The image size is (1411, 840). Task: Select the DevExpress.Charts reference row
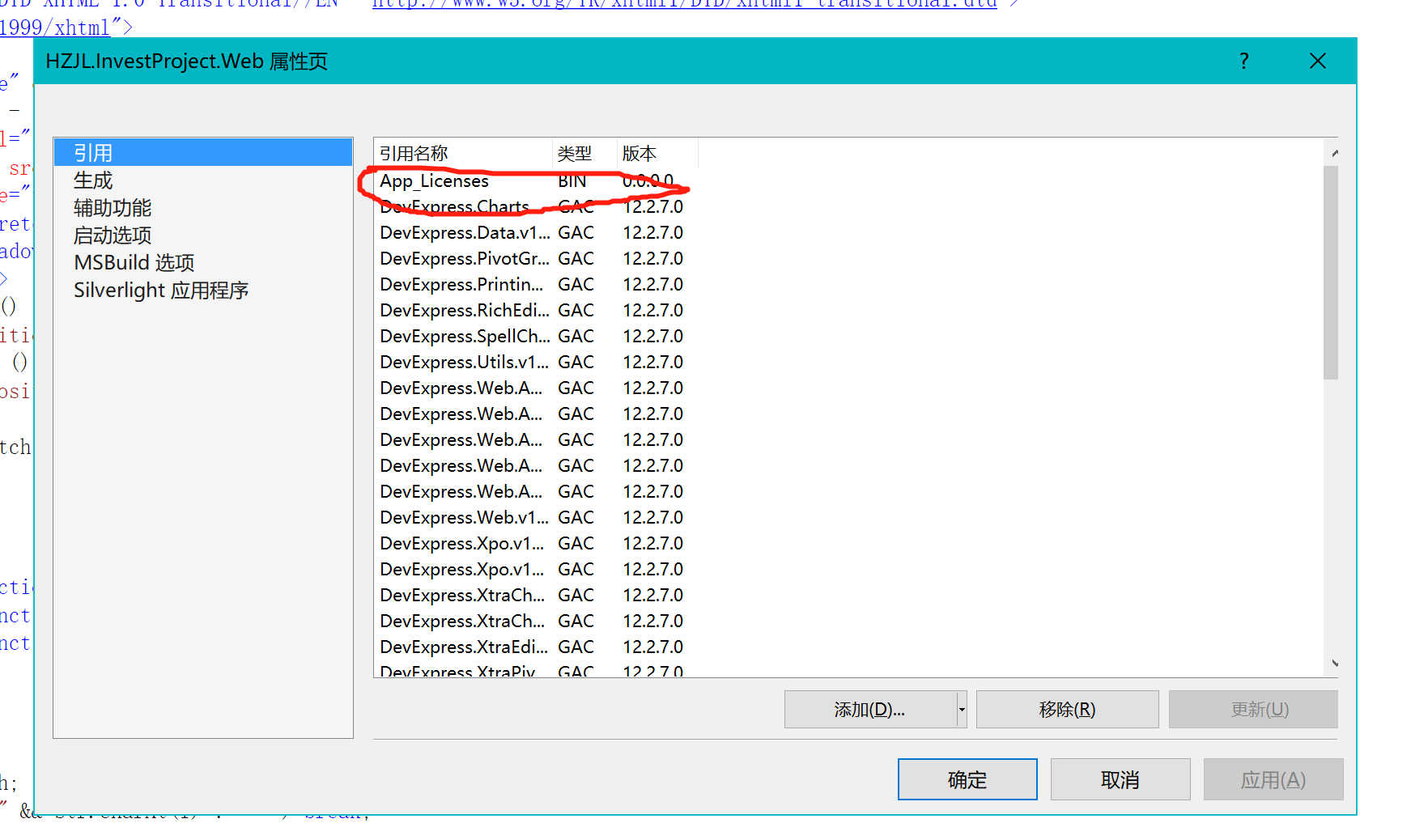coord(534,206)
